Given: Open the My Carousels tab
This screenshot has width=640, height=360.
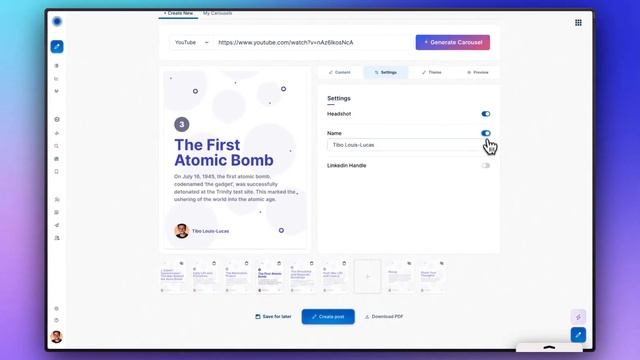Looking at the screenshot, I should [218, 13].
